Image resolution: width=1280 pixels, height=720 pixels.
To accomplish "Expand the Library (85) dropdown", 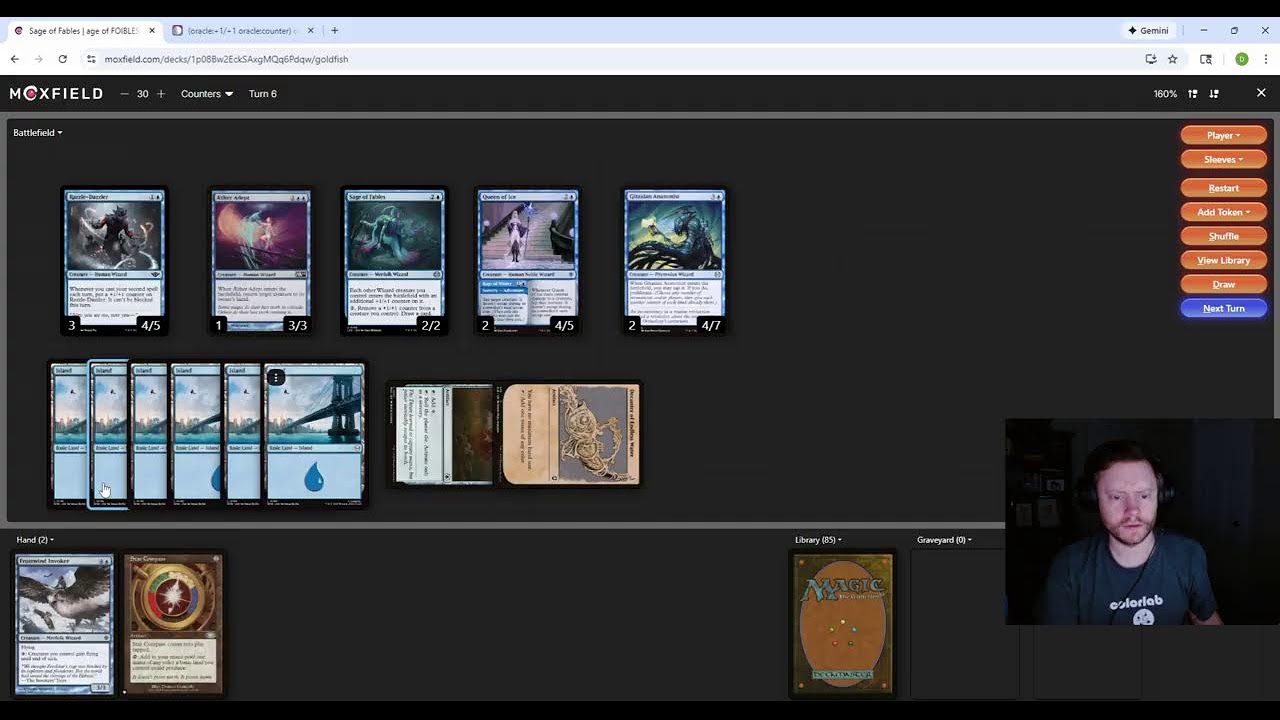I will [818, 540].
